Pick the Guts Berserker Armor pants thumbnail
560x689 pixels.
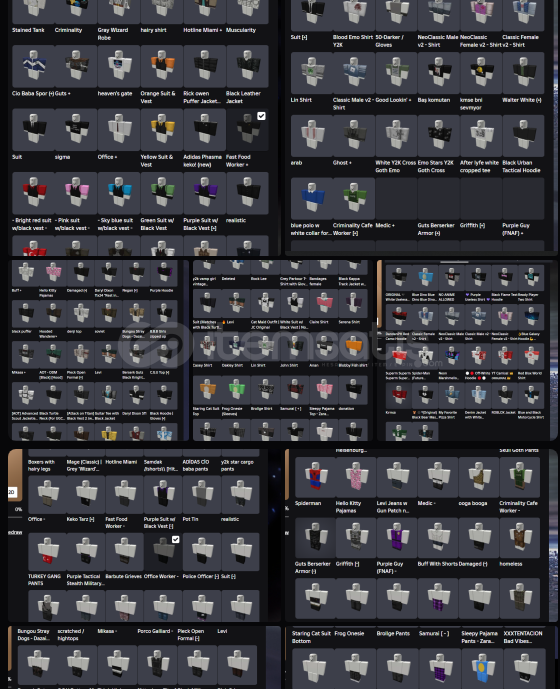point(315,537)
